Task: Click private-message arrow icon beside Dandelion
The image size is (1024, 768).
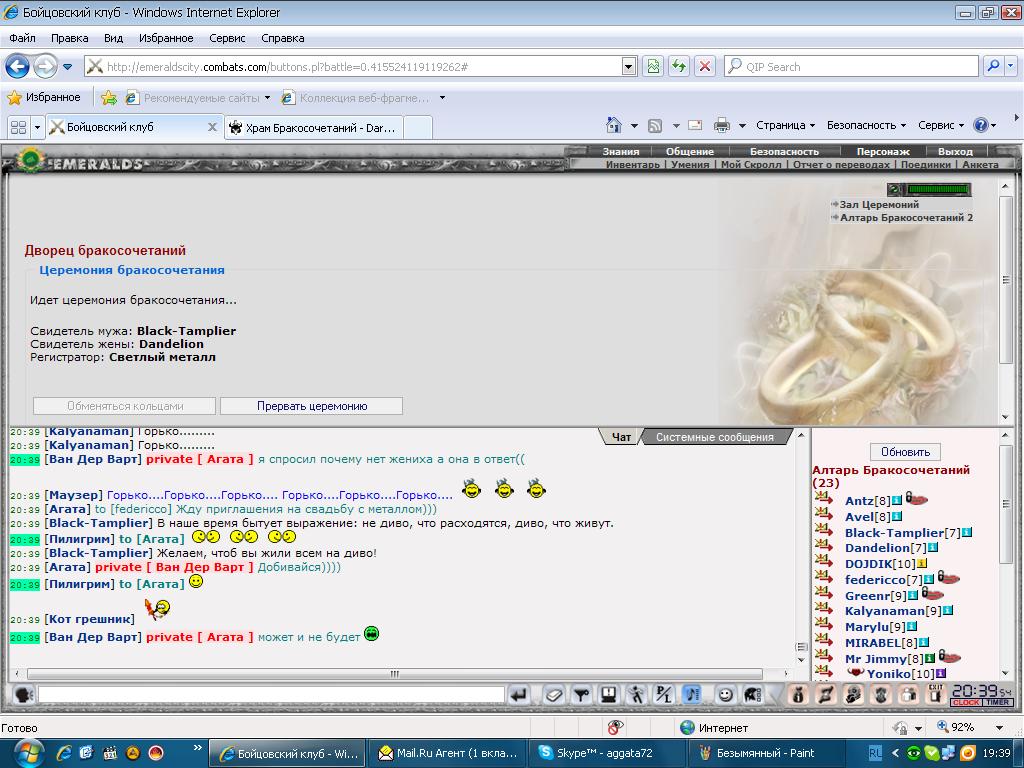Action: coord(824,547)
